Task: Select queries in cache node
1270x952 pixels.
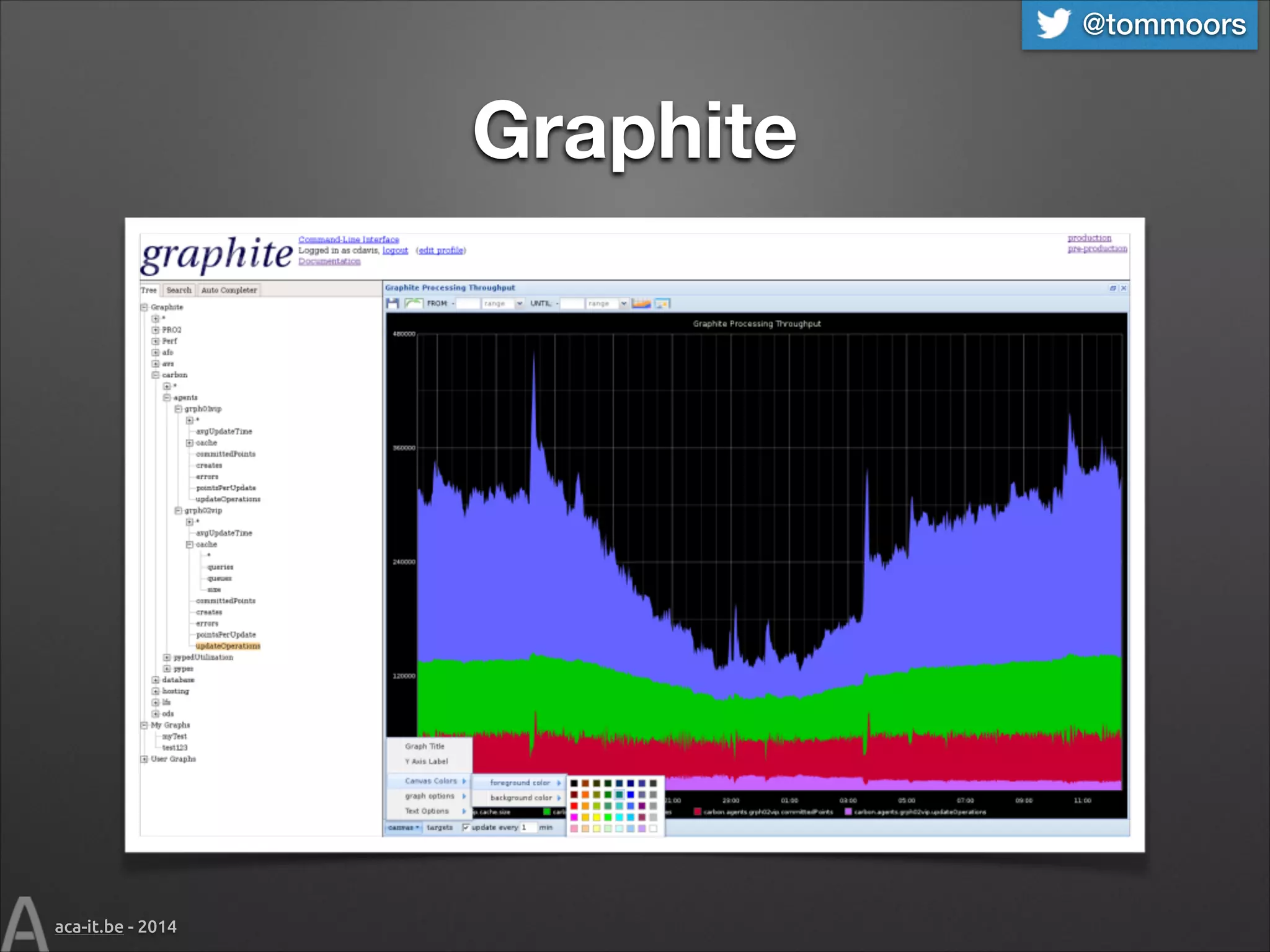Action: click(x=220, y=567)
